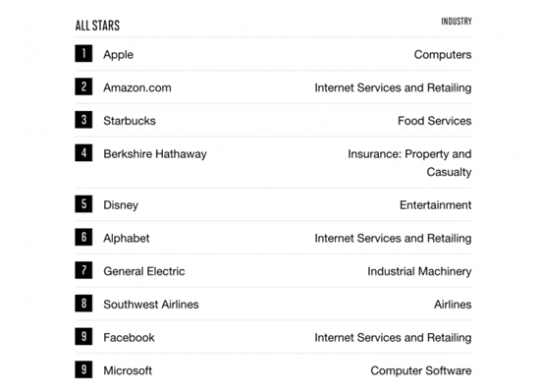Click the rank 8 badge beside Southwest Airlines
Image resolution: width=540 pixels, height=391 pixels.
pyautogui.click(x=84, y=303)
